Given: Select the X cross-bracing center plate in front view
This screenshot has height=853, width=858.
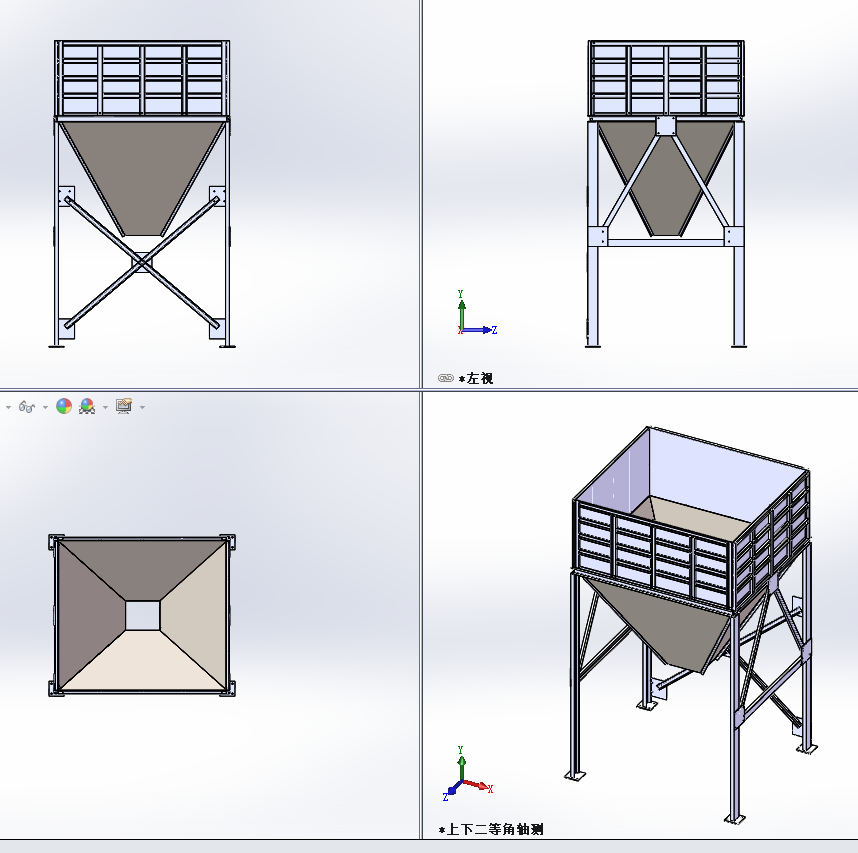Looking at the screenshot, I should 142,263.
